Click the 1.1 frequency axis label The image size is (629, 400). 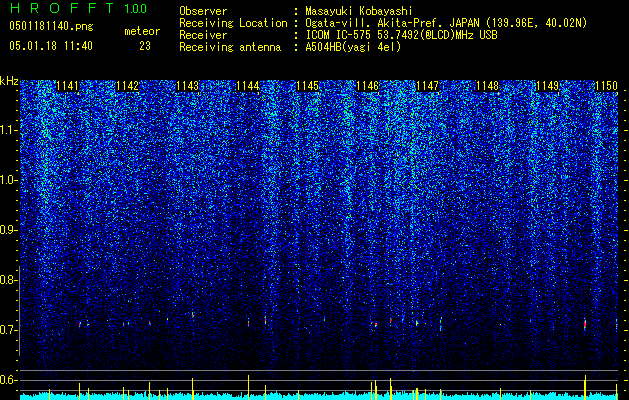coord(8,130)
